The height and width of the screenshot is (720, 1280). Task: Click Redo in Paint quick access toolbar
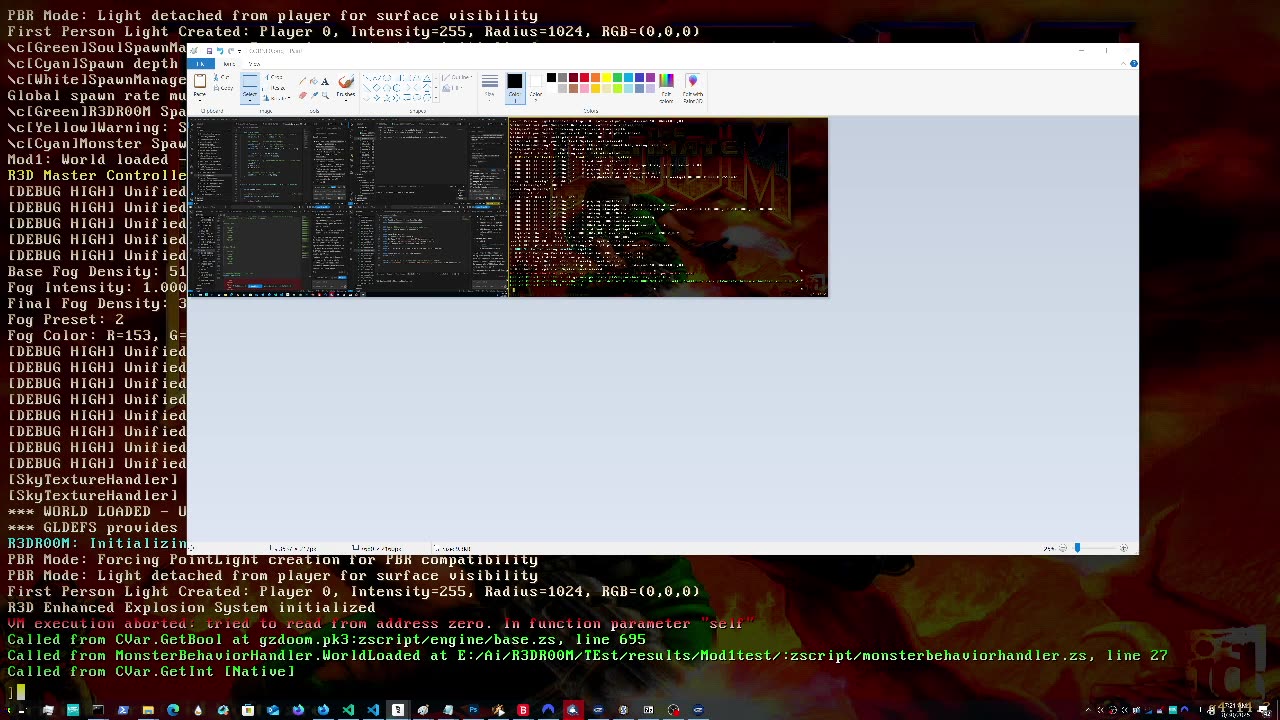coord(231,51)
